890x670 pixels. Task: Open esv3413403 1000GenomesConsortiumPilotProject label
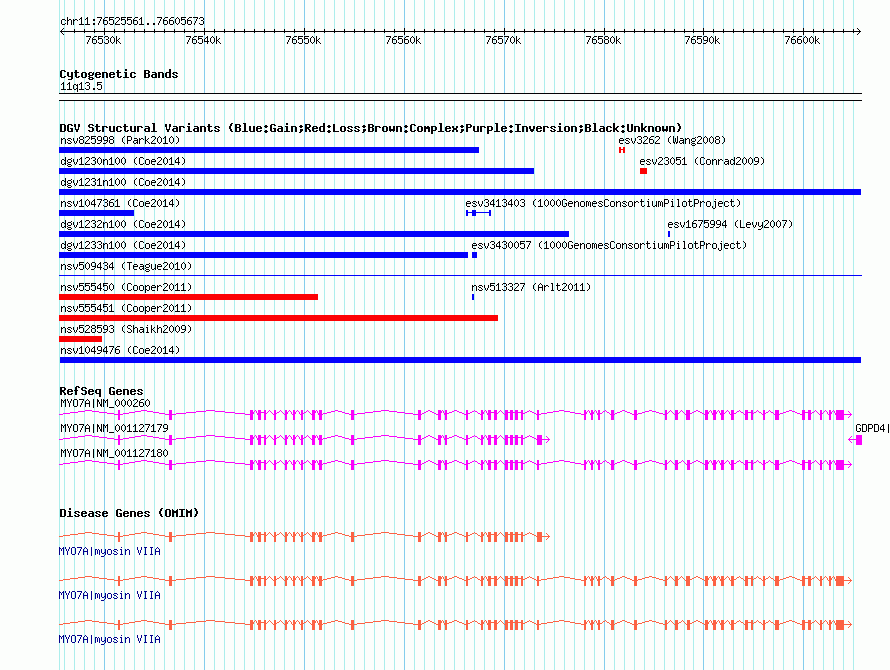click(603, 203)
